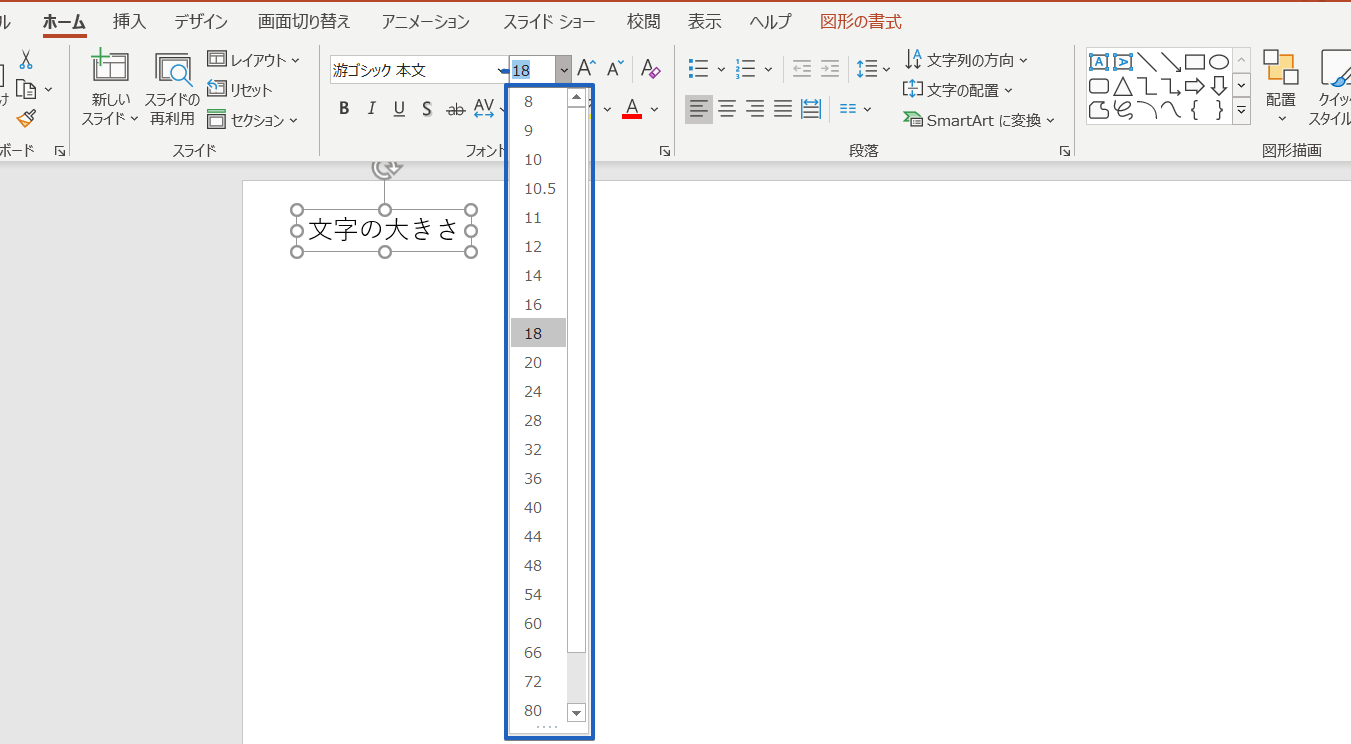The image size is (1351, 744).
Task: Toggle Italic formatting
Action: pyautogui.click(x=372, y=109)
